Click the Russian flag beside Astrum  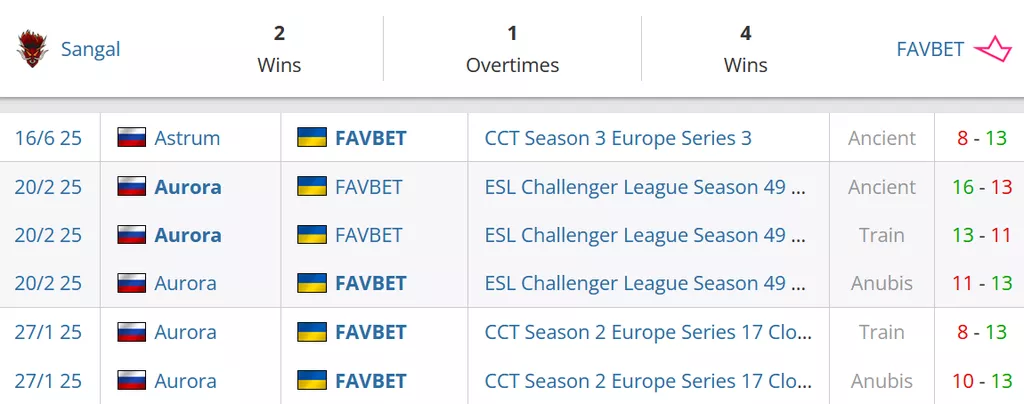click(x=132, y=138)
